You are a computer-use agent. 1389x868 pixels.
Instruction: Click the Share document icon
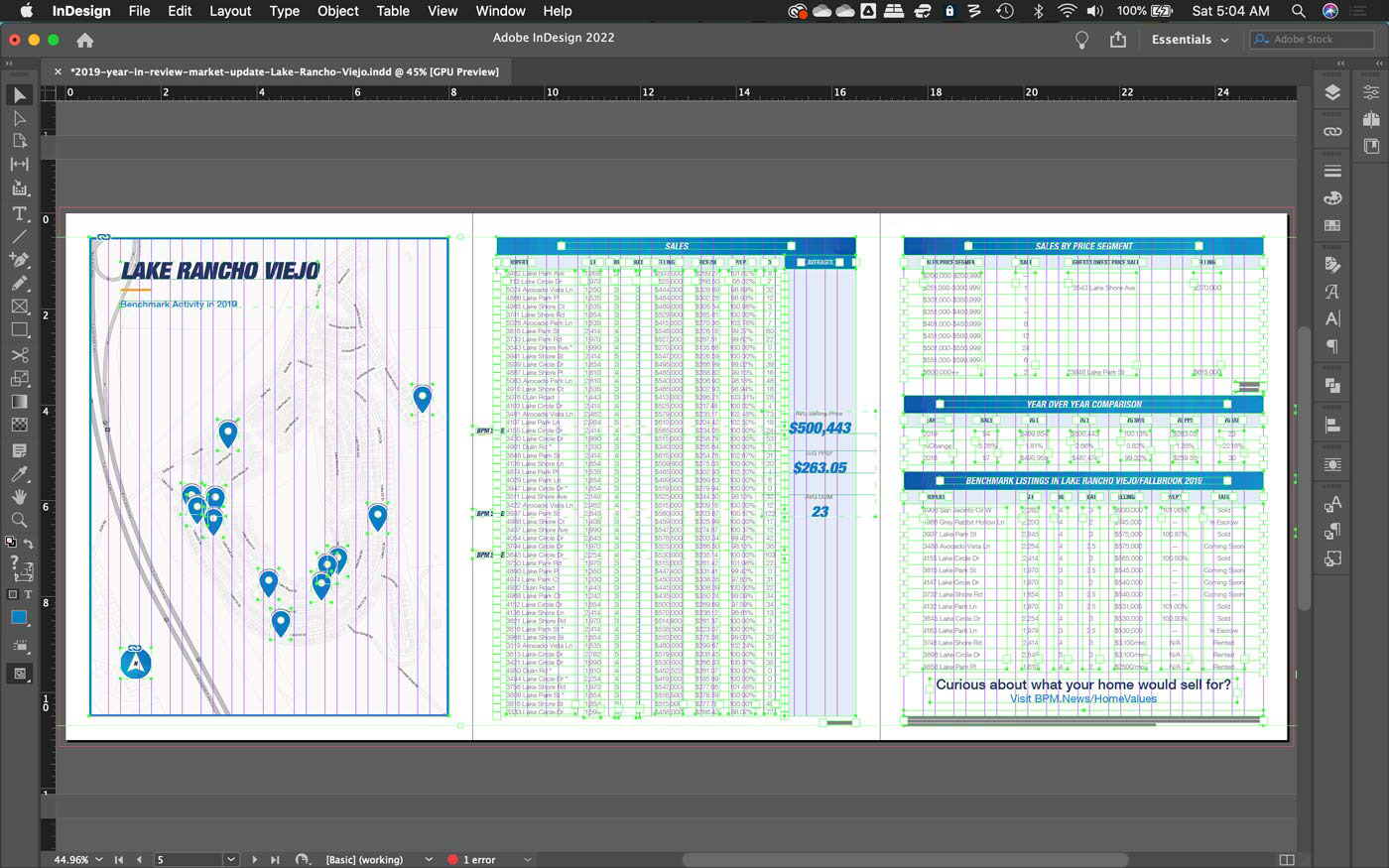click(1118, 40)
